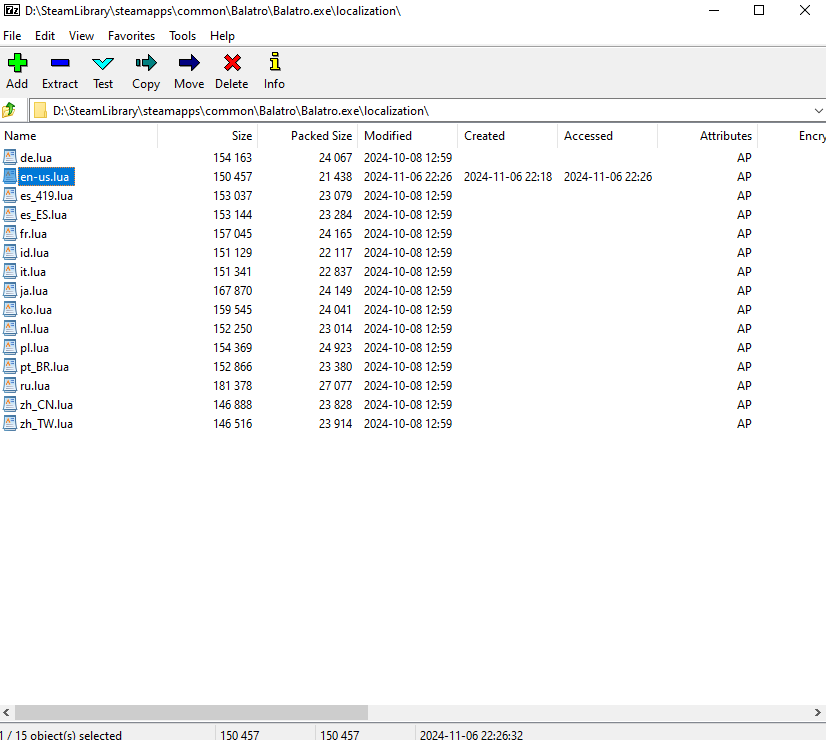826x740 pixels.
Task: Click the Copy toolbar icon
Action: point(146,63)
